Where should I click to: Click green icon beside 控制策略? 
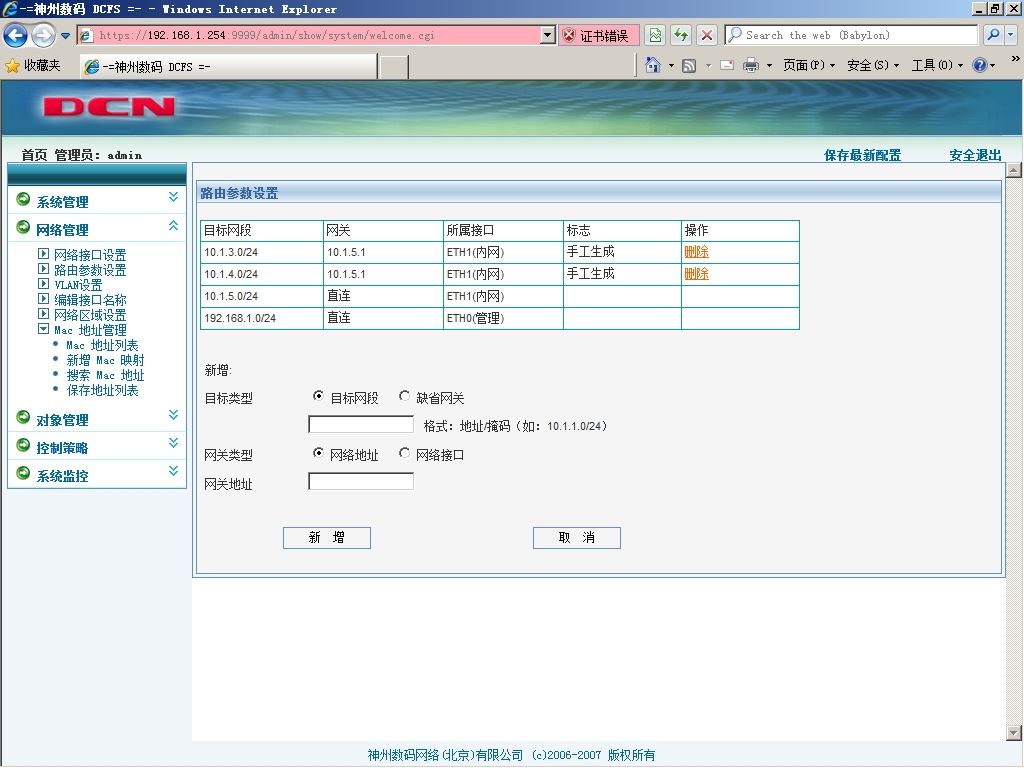[x=24, y=445]
